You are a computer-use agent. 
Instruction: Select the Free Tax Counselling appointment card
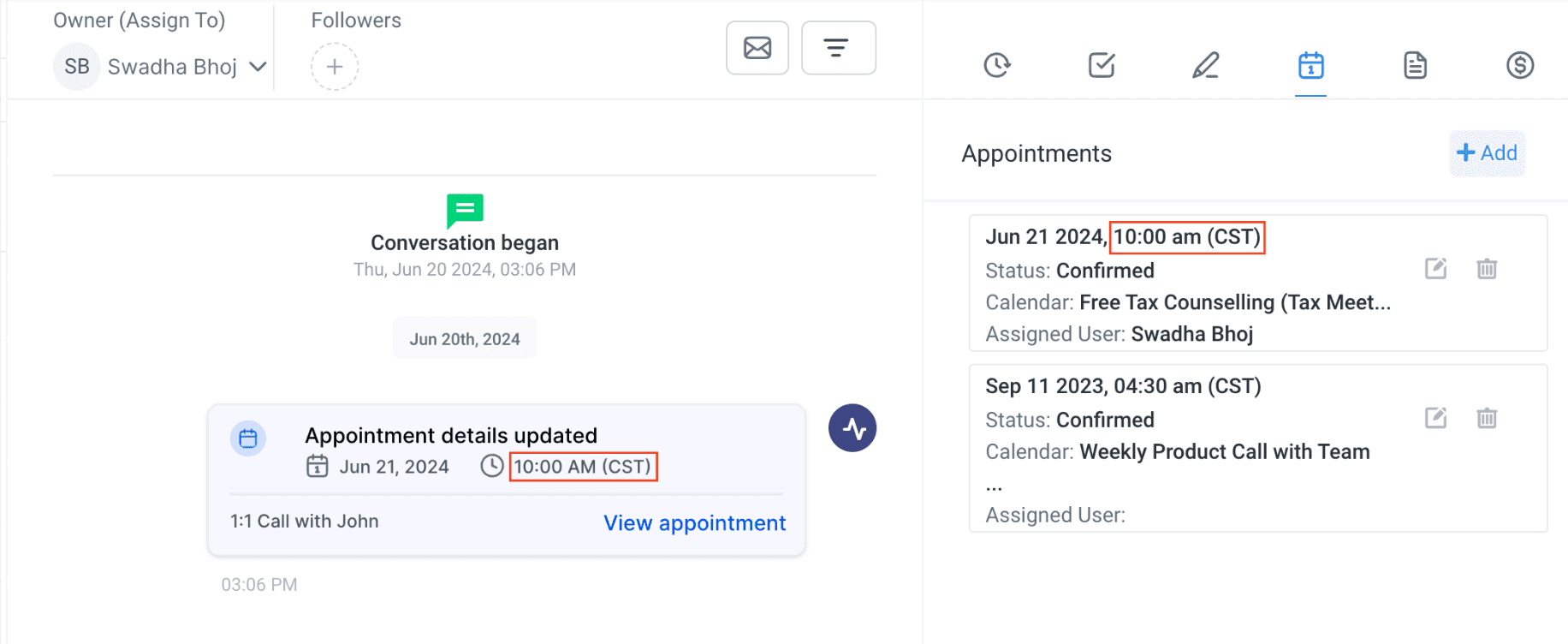coord(1258,283)
